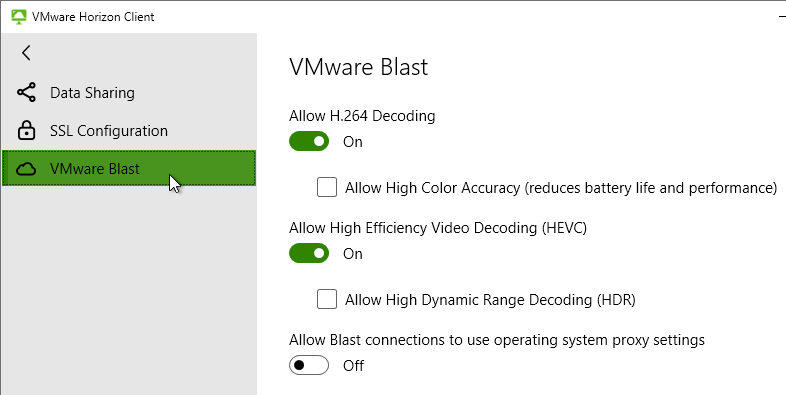Turn off the Allow H.264 Decoding switch
Screen dimensions: 786x395
309,141
